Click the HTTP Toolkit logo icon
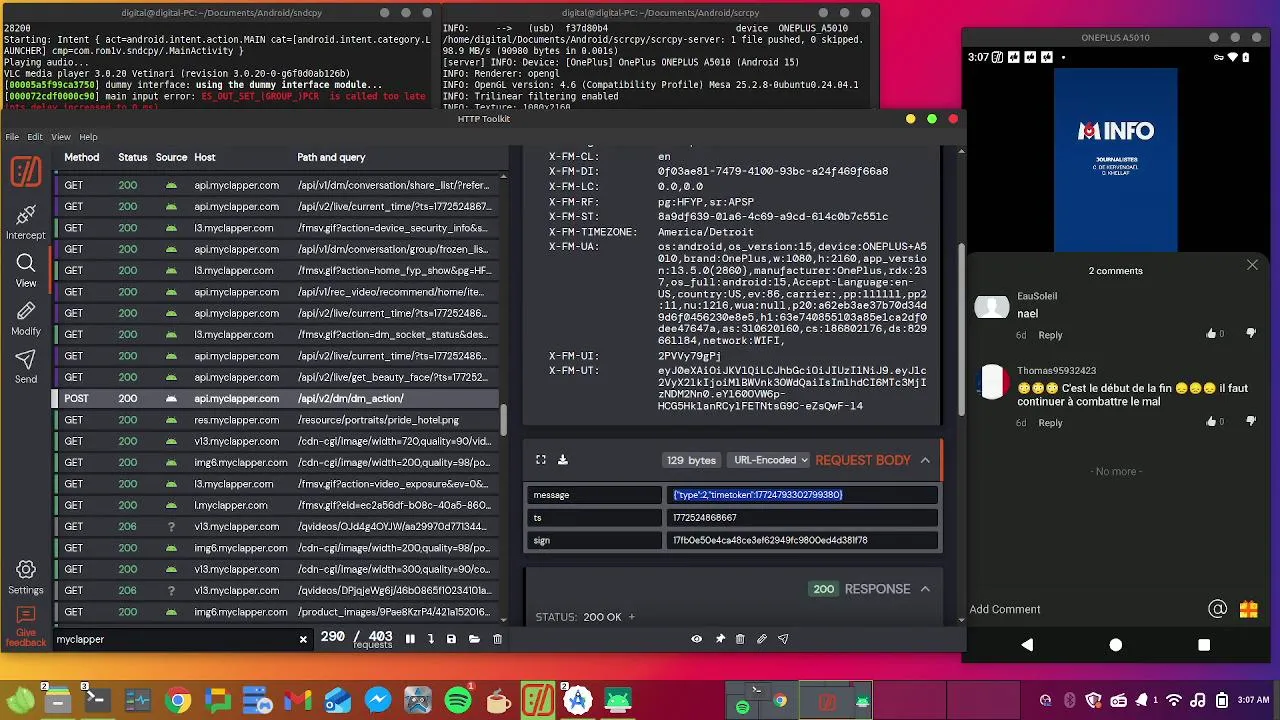The width and height of the screenshot is (1280, 720). pyautogui.click(x=26, y=172)
